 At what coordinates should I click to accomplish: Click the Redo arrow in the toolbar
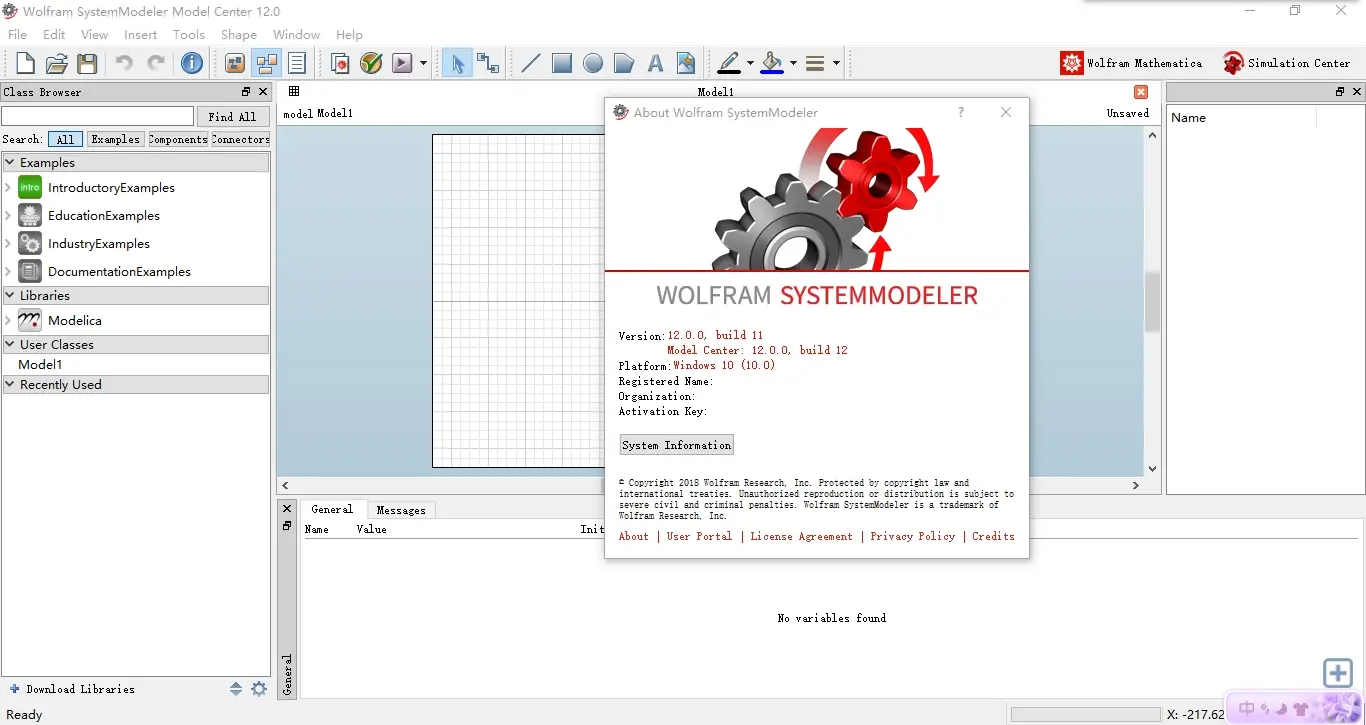(x=156, y=64)
